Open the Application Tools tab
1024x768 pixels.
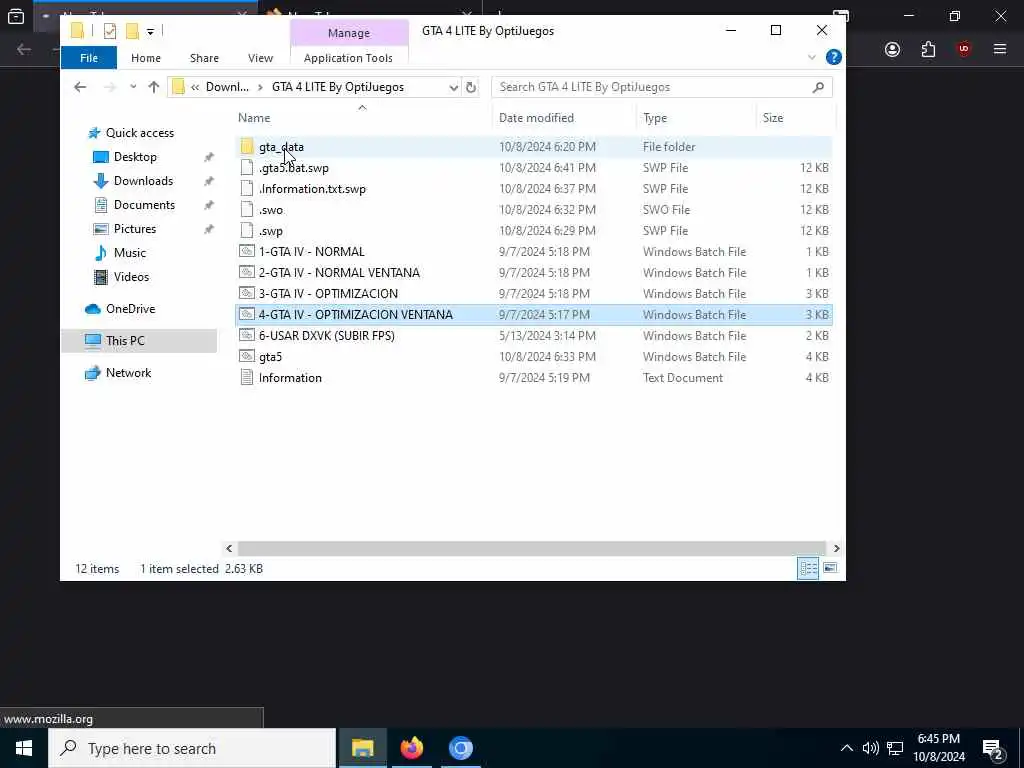[x=348, y=58]
